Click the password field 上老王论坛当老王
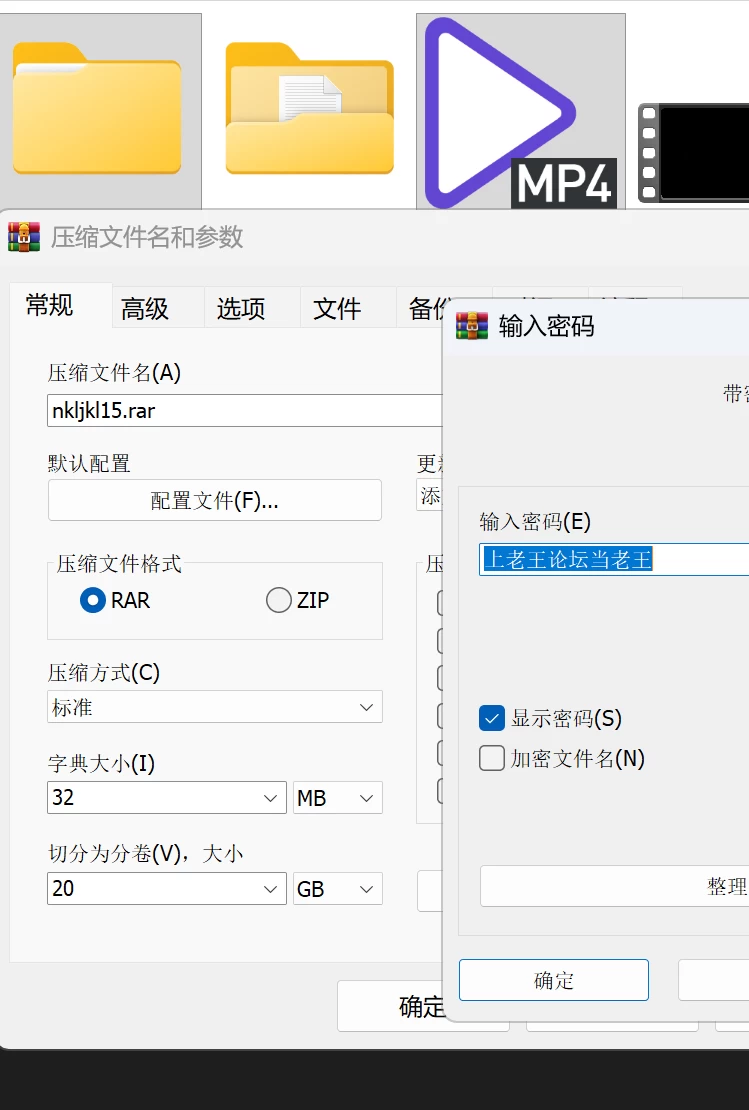Viewport: 749px width, 1110px height. [x=614, y=559]
